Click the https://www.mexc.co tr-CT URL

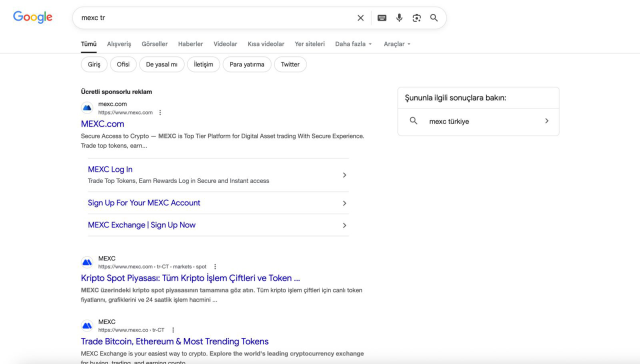coord(131,330)
